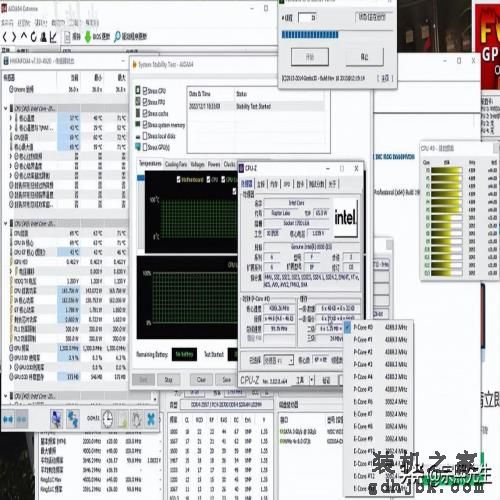500x500 pixels.
Task: Collapse third CPU [#0] group near bottom
Action: pyautogui.click(x=6, y=396)
